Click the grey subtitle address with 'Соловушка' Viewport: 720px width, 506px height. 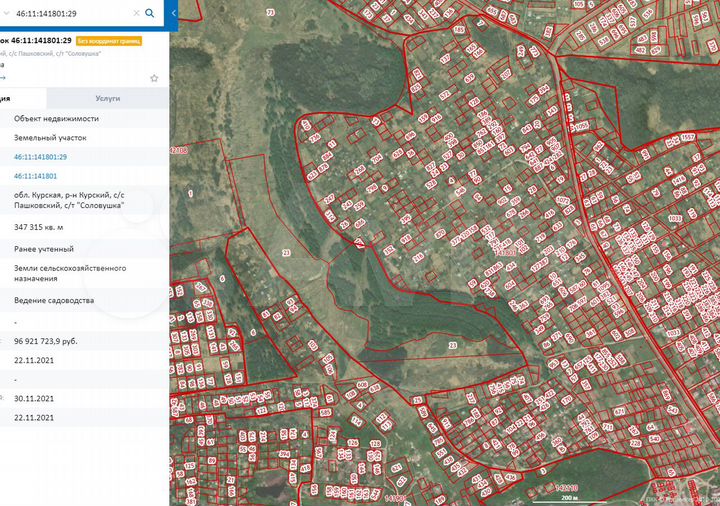tap(51, 53)
